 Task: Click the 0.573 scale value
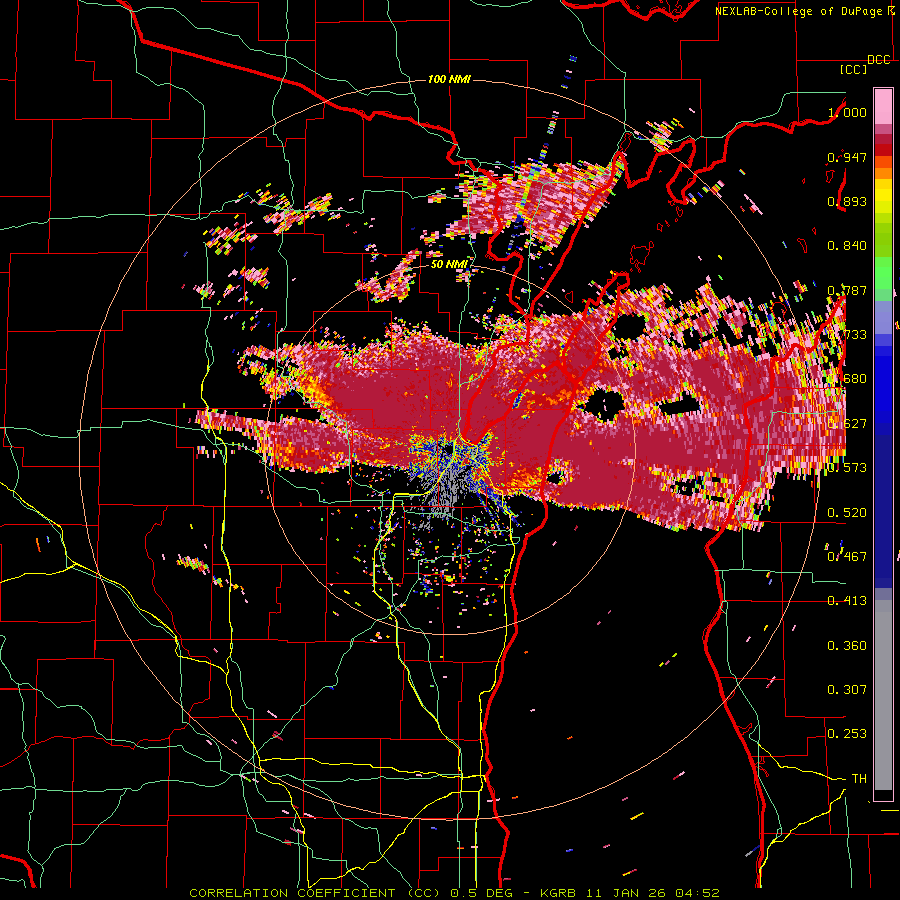click(847, 467)
